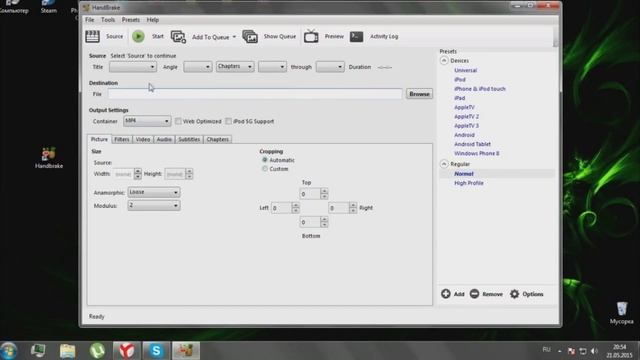Click the taskbar monitor icon next to Start
640x360 pixels.
pyautogui.click(x=38, y=351)
